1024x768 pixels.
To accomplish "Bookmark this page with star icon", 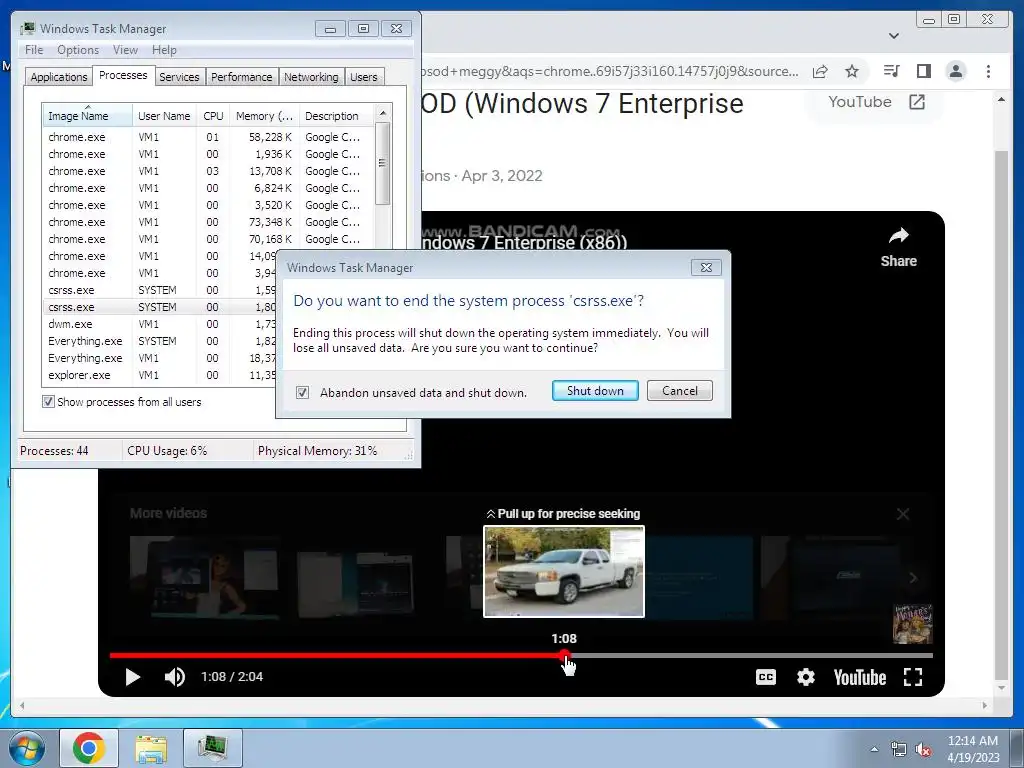I will pyautogui.click(x=852, y=71).
